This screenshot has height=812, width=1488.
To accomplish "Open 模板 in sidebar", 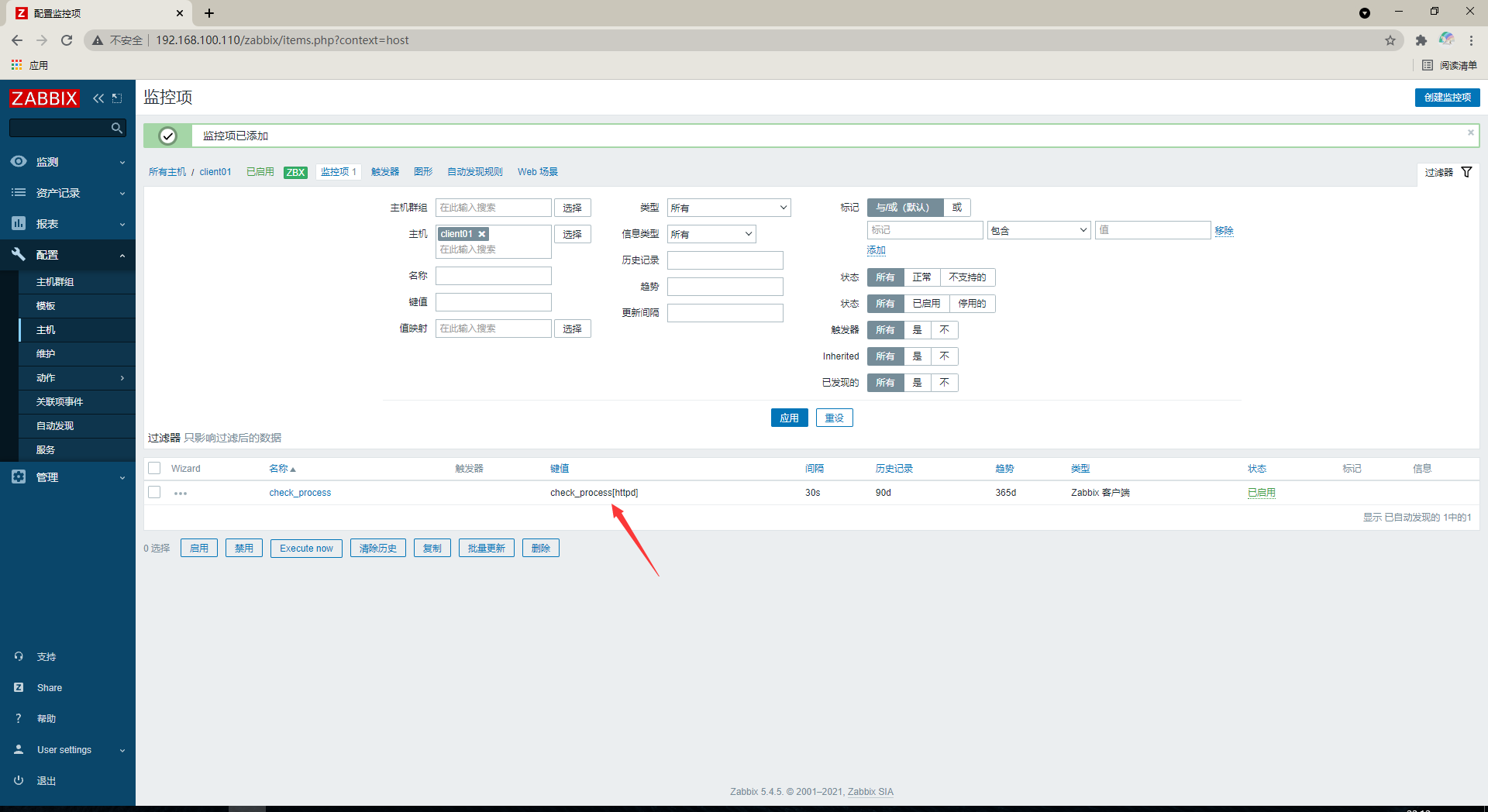I will [x=77, y=306].
